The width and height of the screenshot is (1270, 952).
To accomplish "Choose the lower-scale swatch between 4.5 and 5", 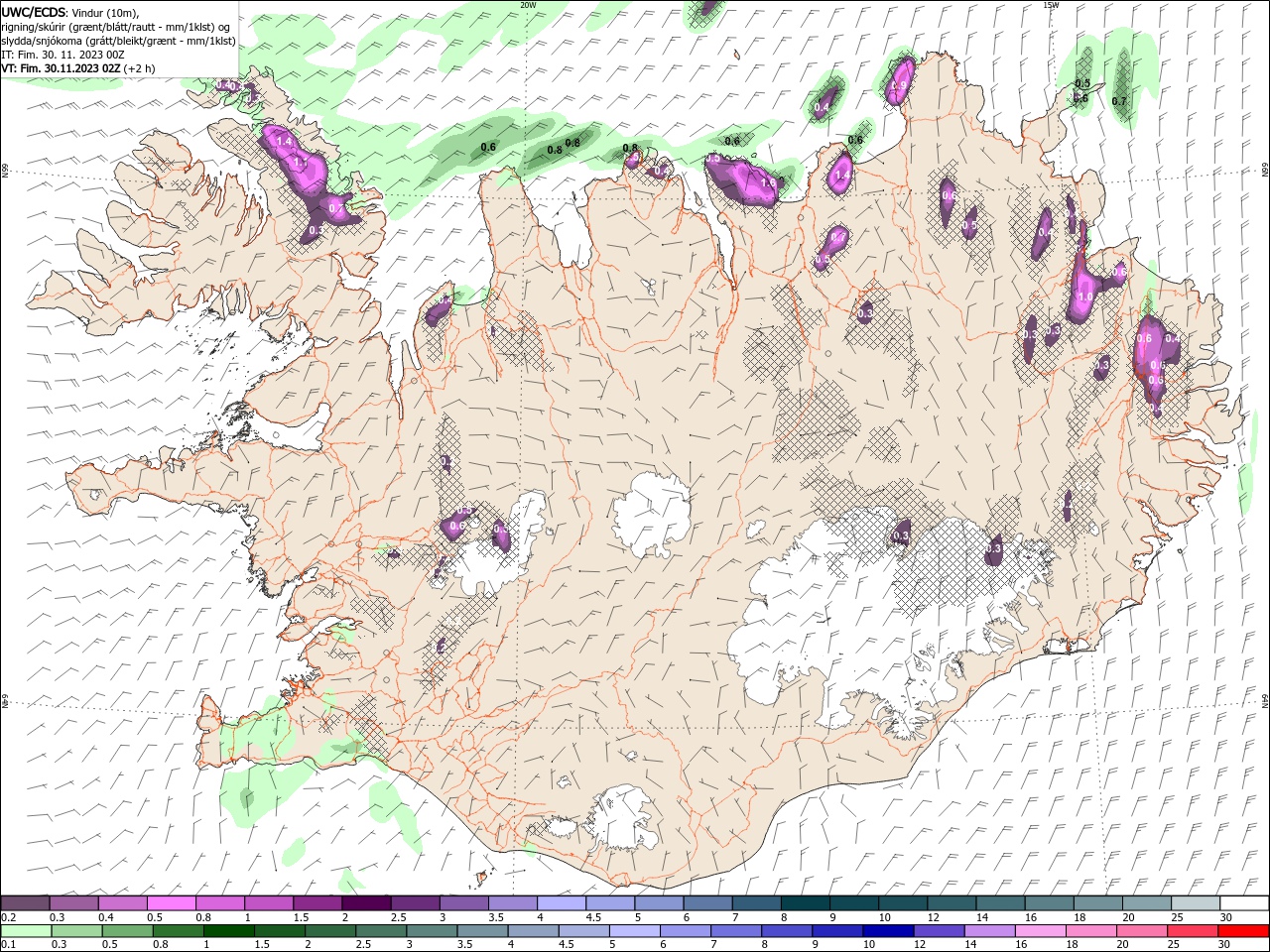I will (583, 931).
